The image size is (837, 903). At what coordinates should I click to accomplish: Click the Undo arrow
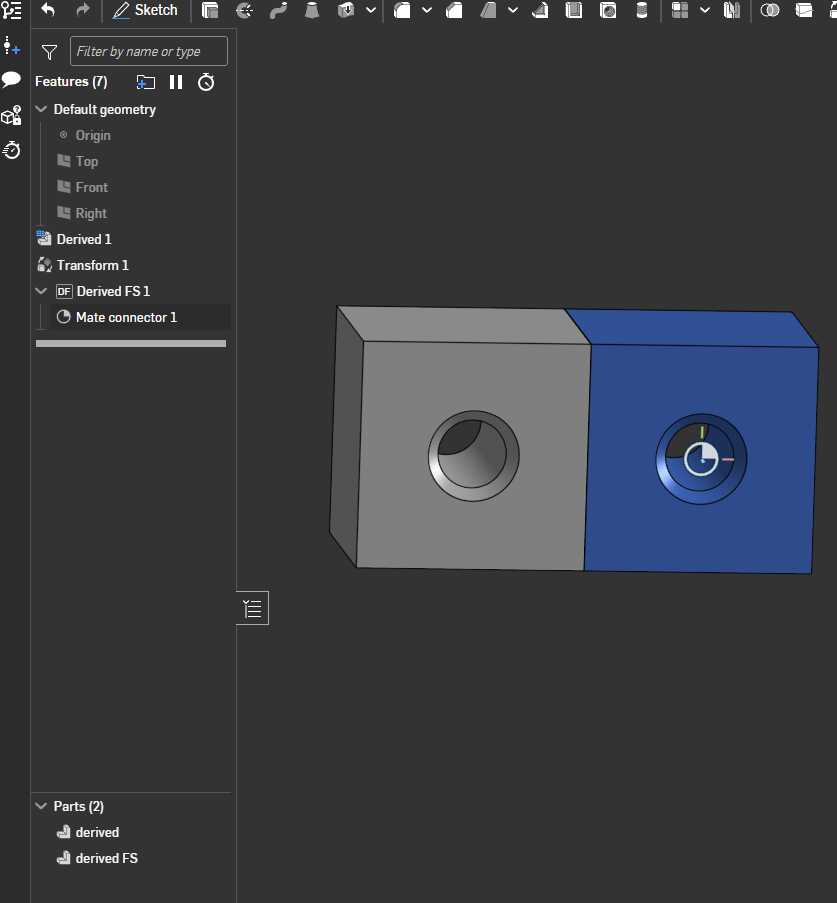tap(48, 10)
